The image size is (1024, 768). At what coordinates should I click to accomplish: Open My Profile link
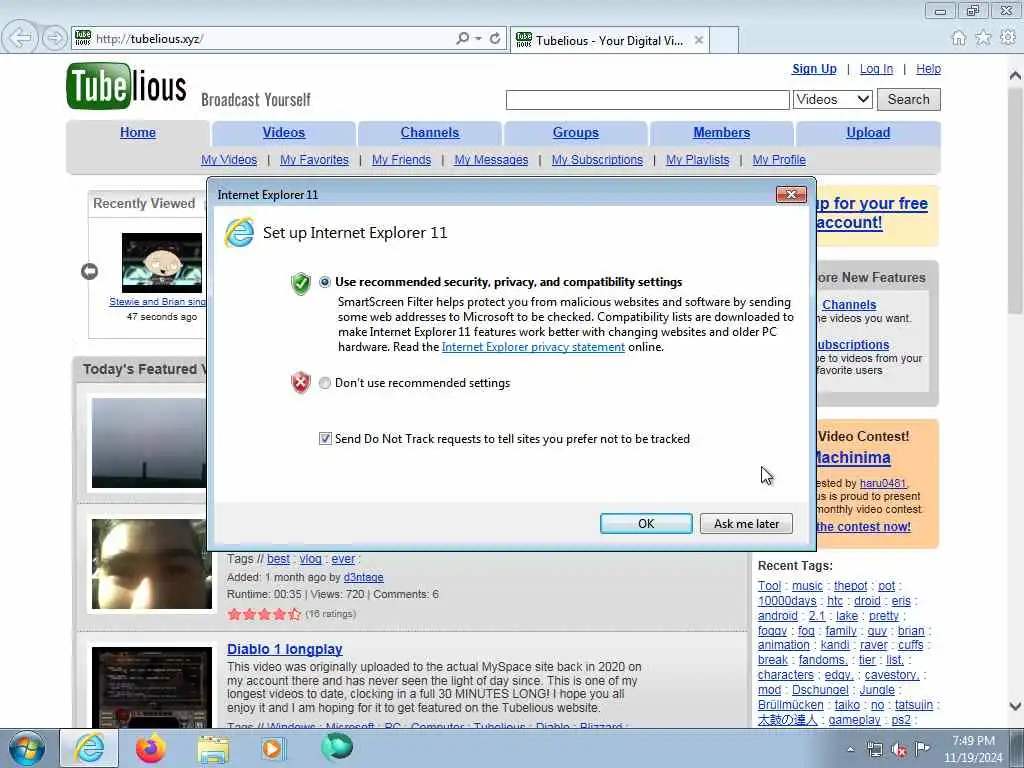[x=778, y=160]
